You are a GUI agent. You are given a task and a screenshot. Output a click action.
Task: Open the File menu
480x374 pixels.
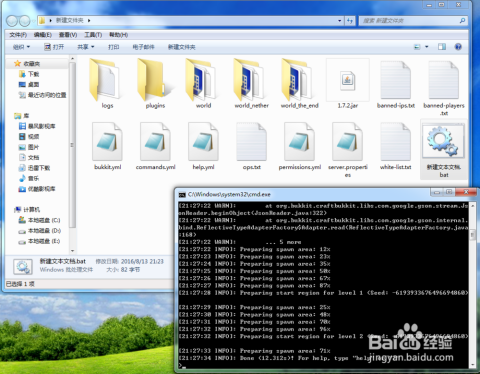click(18, 35)
